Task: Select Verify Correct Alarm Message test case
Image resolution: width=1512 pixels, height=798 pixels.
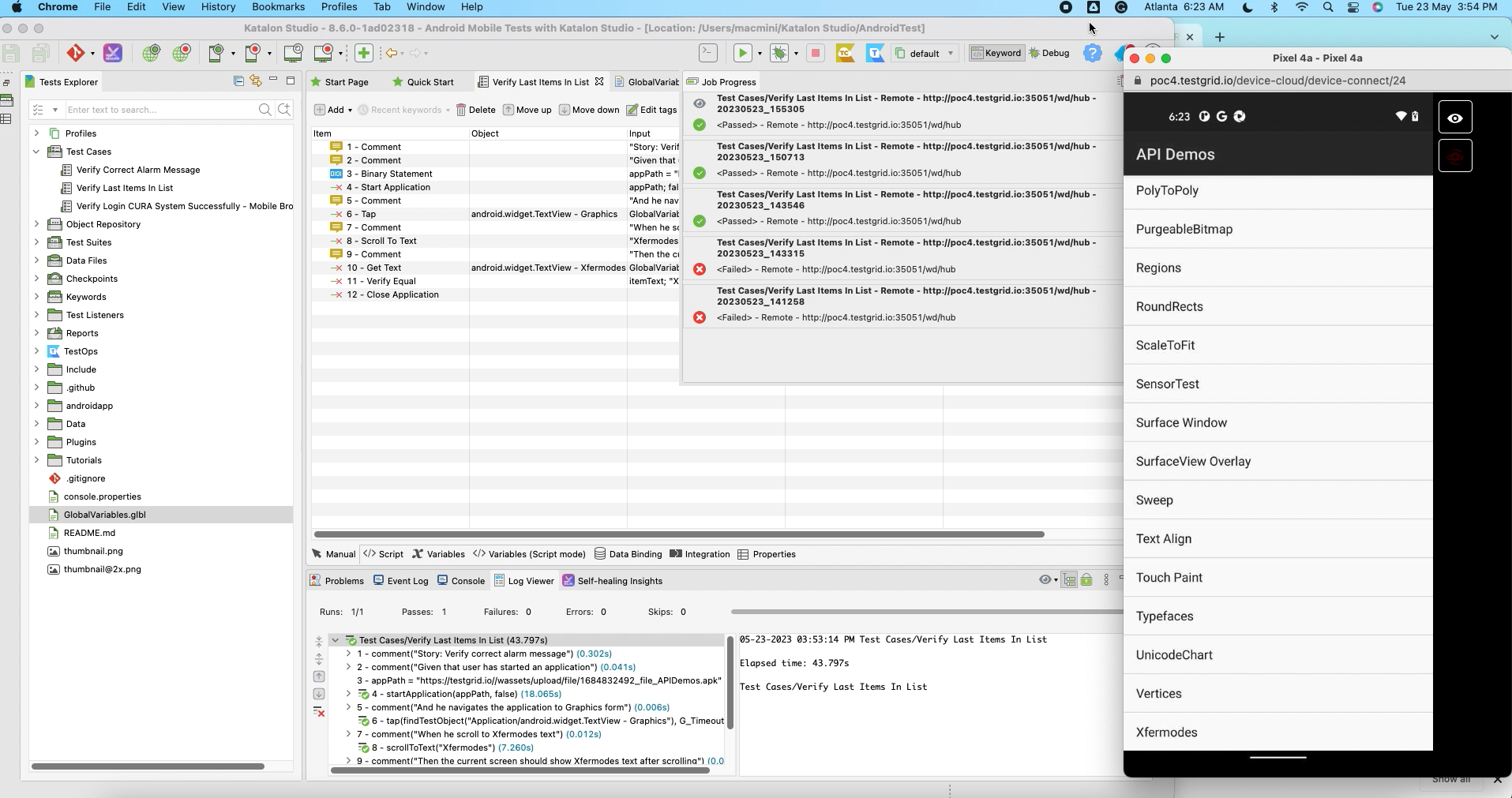Action: [x=138, y=170]
